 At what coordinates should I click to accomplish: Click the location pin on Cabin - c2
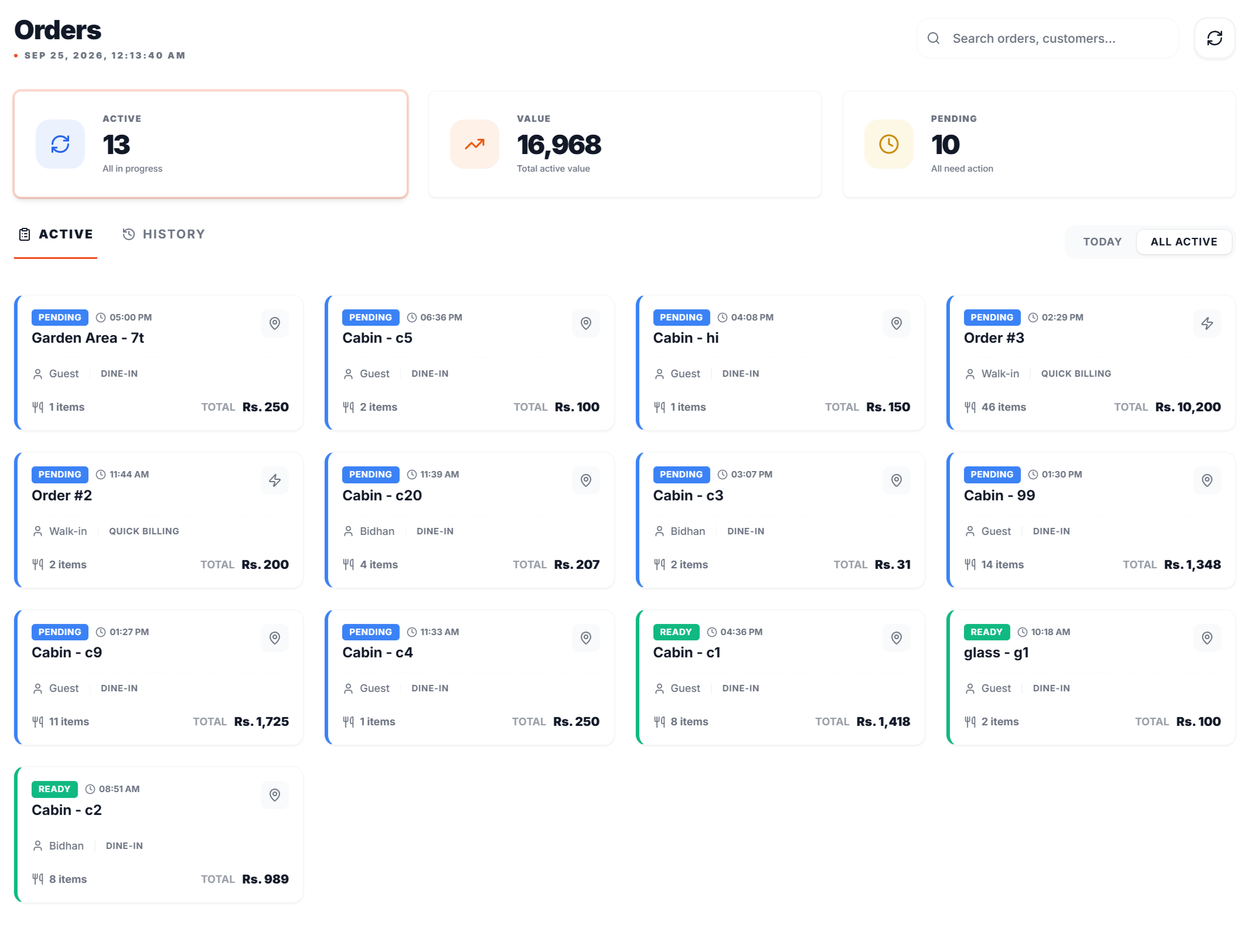pyautogui.click(x=275, y=795)
